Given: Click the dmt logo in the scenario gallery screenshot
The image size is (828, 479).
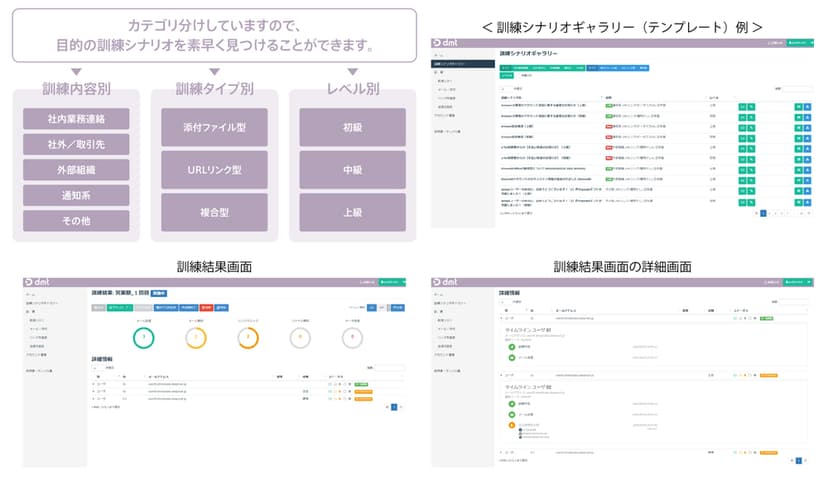Looking at the screenshot, I should tap(445, 43).
